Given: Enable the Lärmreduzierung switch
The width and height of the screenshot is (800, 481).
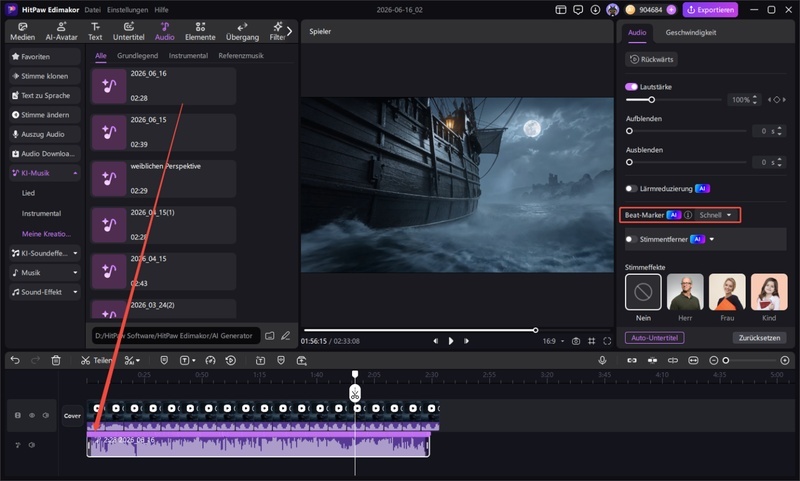Looking at the screenshot, I should [631, 189].
